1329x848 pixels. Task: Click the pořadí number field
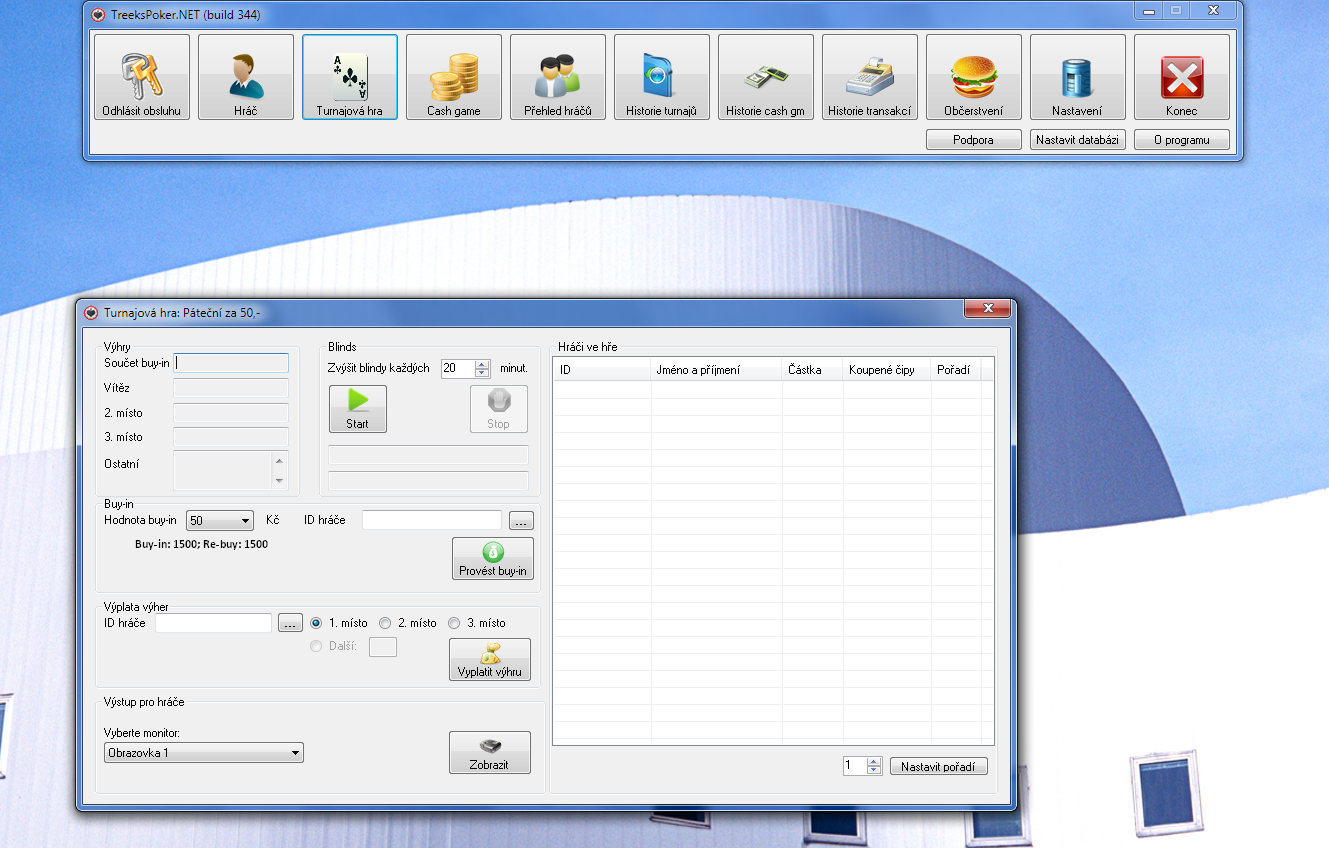pos(854,766)
